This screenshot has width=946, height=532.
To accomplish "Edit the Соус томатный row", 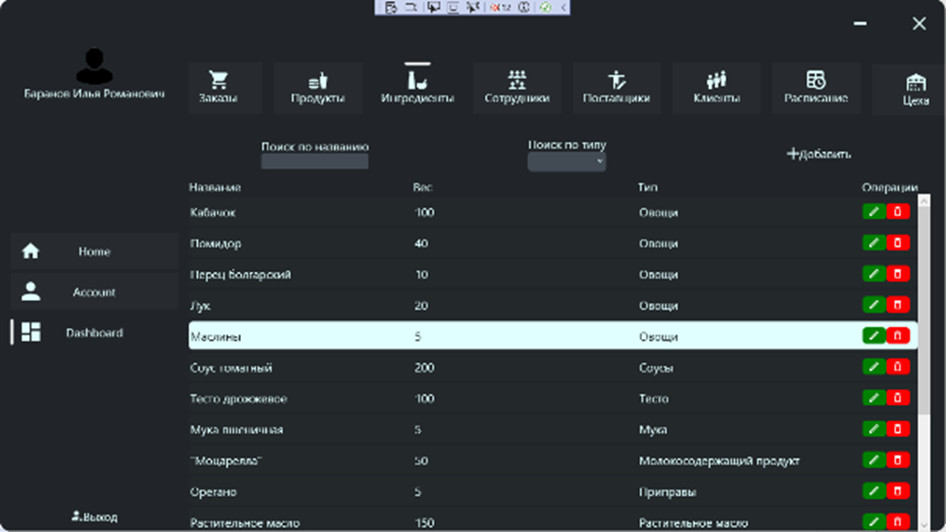I will click(x=874, y=367).
